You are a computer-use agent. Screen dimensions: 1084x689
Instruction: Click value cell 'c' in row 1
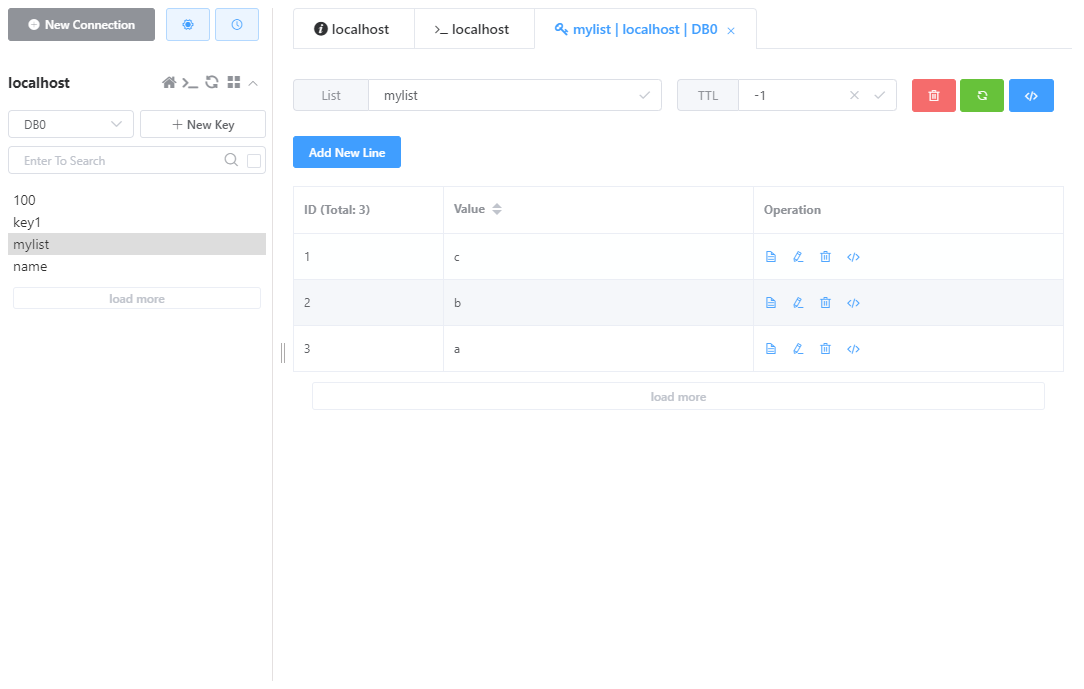(598, 257)
